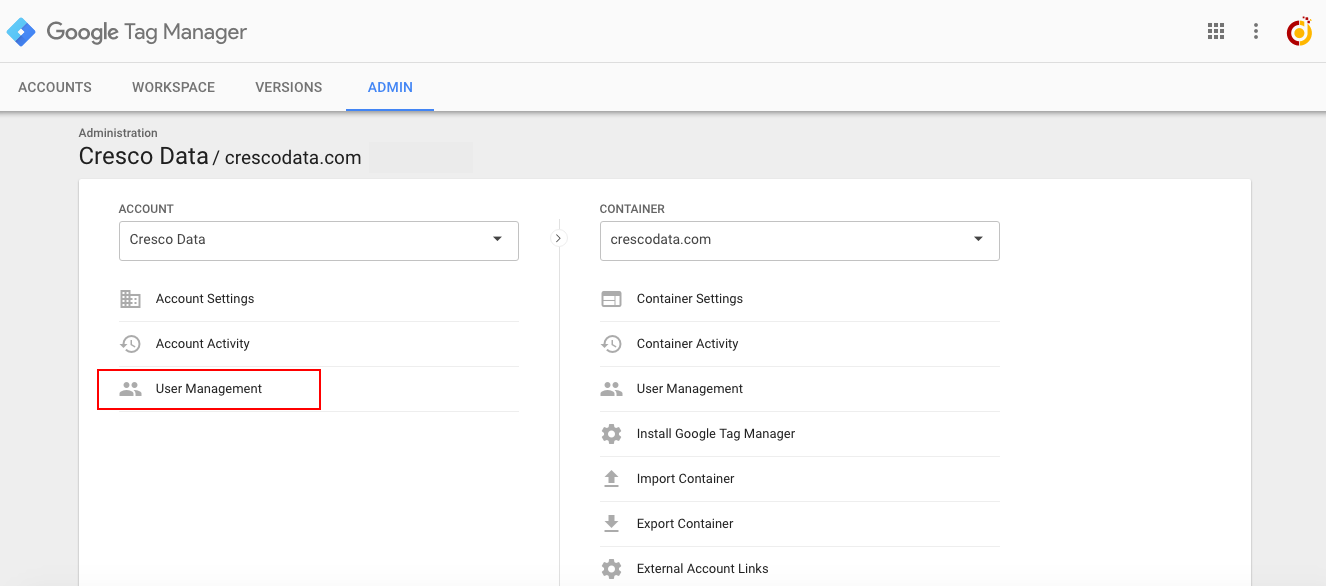Switch to the Workspace tab
This screenshot has width=1326, height=586.
click(174, 87)
